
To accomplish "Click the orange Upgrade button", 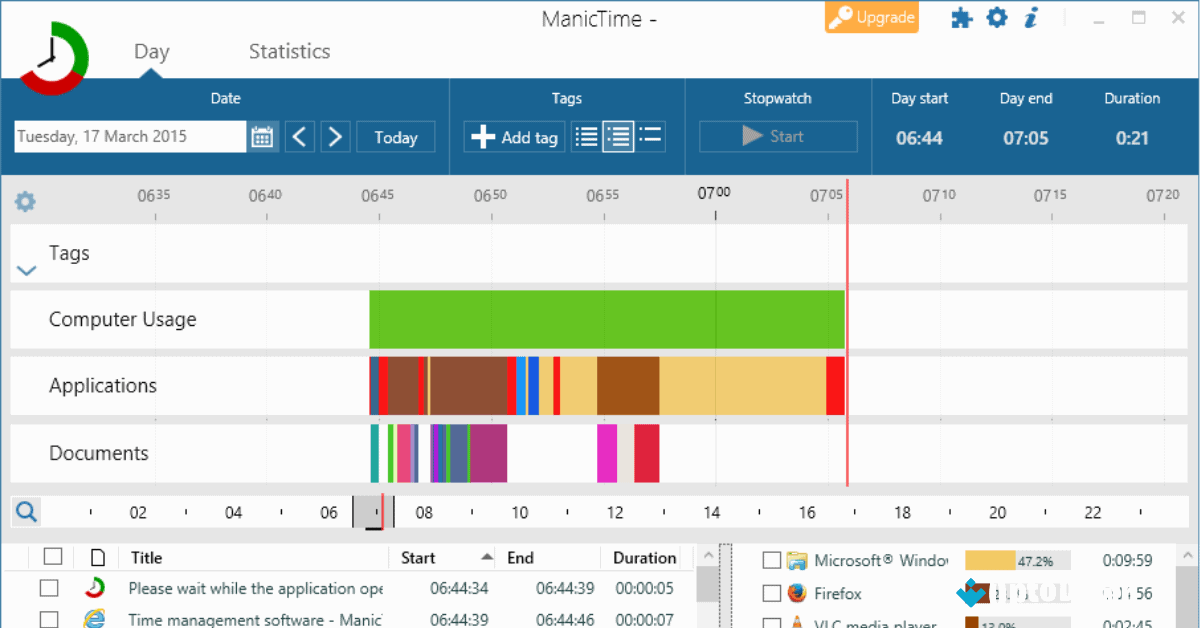I will point(871,18).
